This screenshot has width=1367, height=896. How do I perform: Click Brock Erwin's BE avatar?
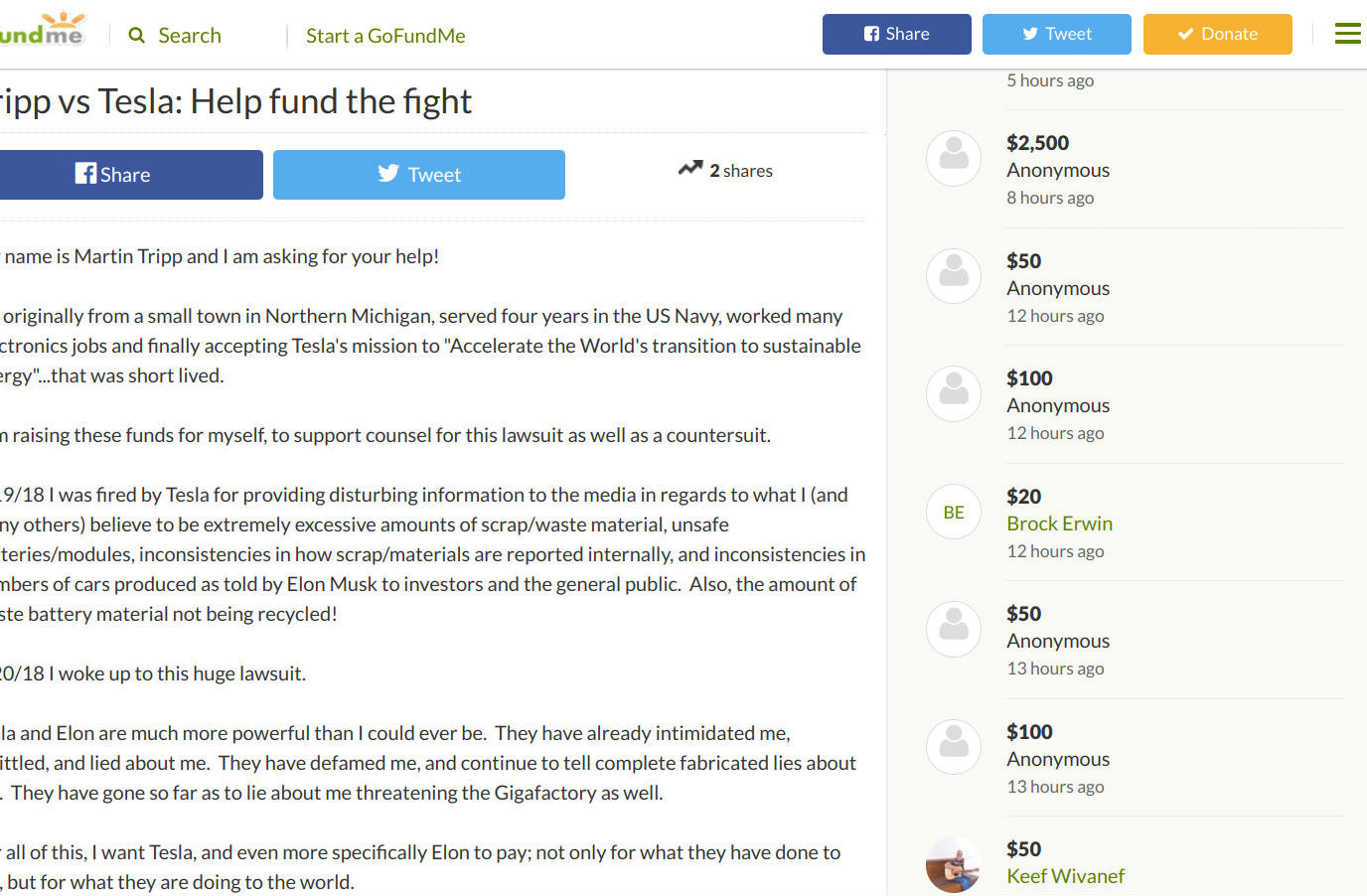(x=954, y=513)
